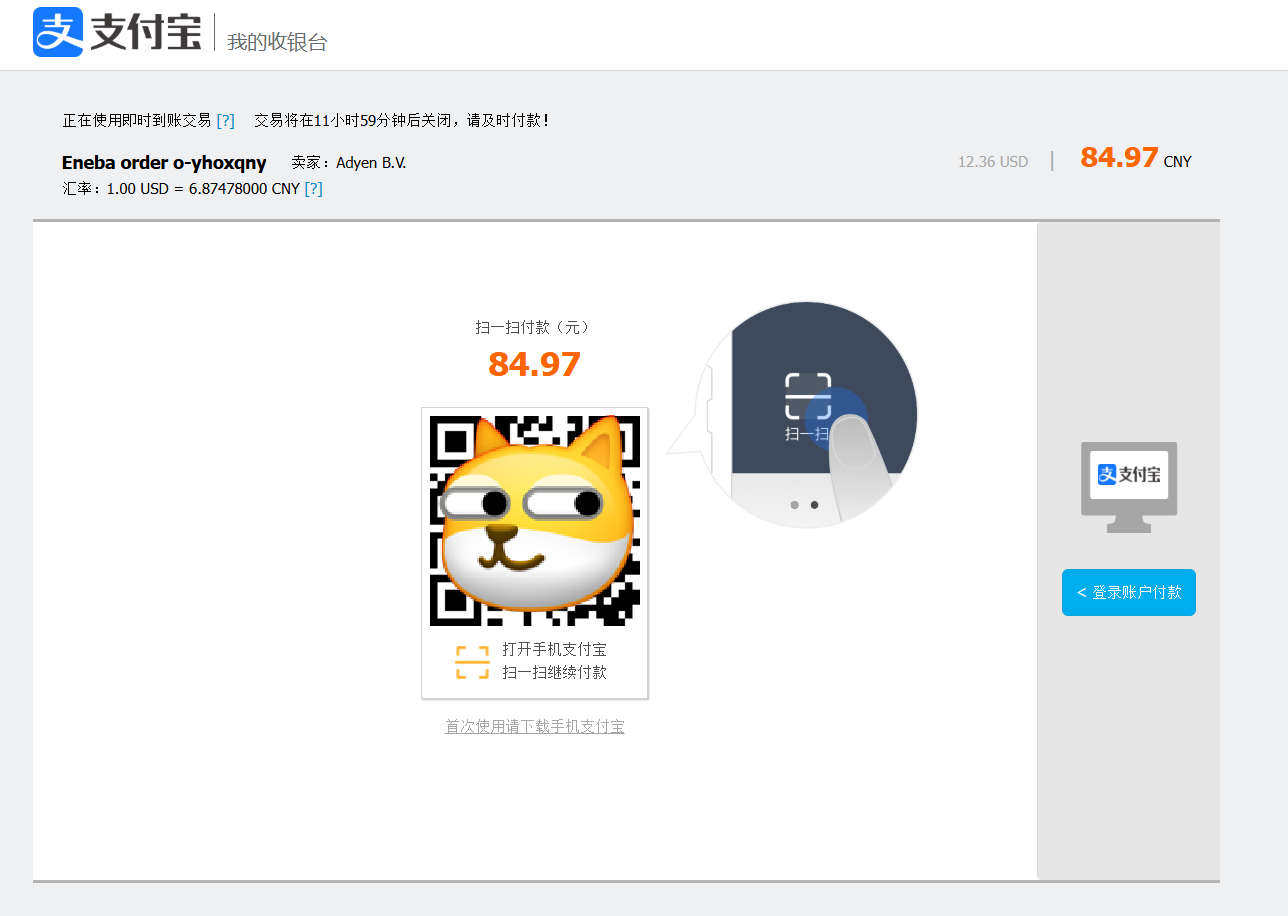Screen dimensions: 1288x916
Task: Click the 84.97 CNY total in the header
Action: point(1136,158)
